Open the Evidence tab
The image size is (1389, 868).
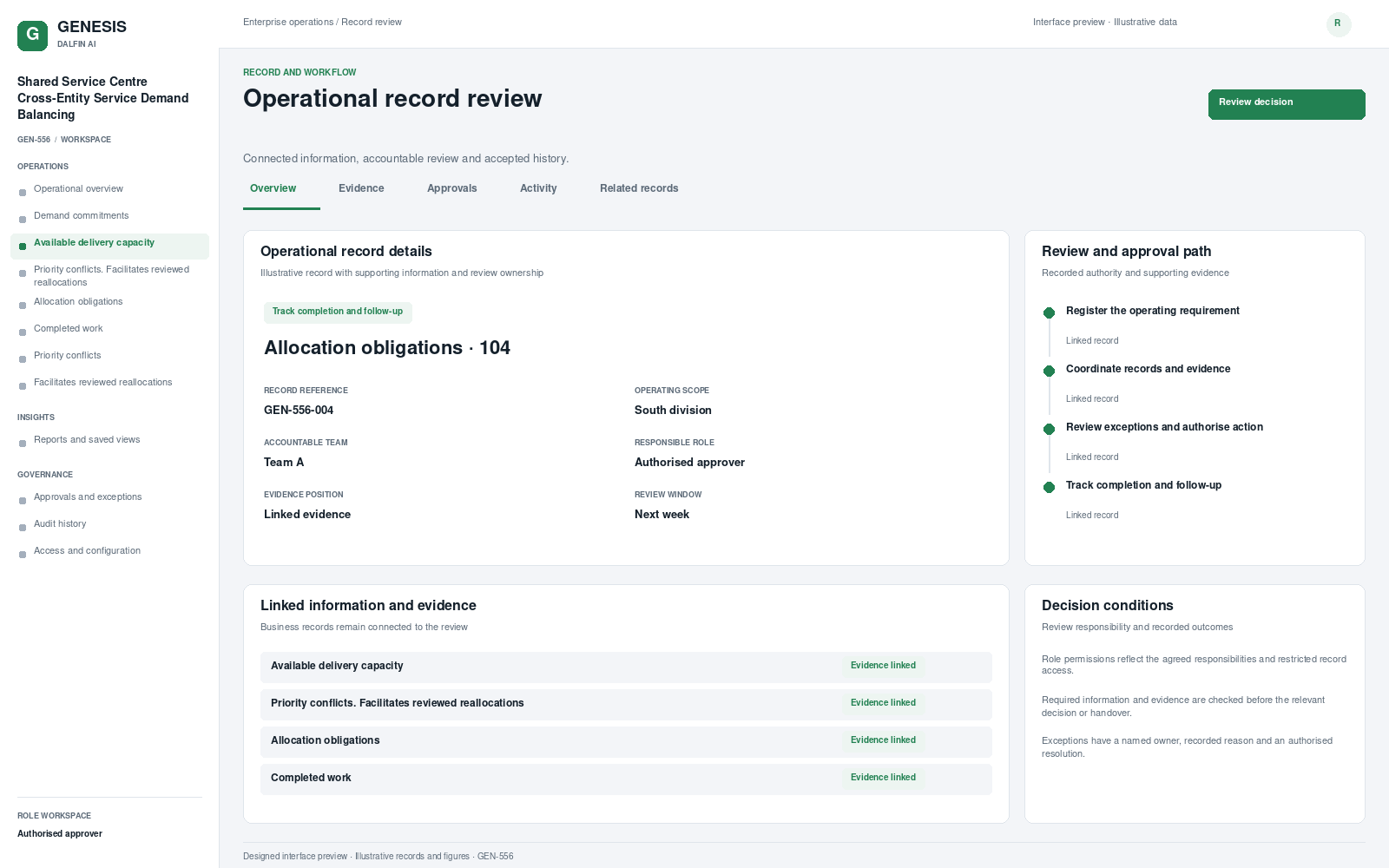click(x=361, y=188)
